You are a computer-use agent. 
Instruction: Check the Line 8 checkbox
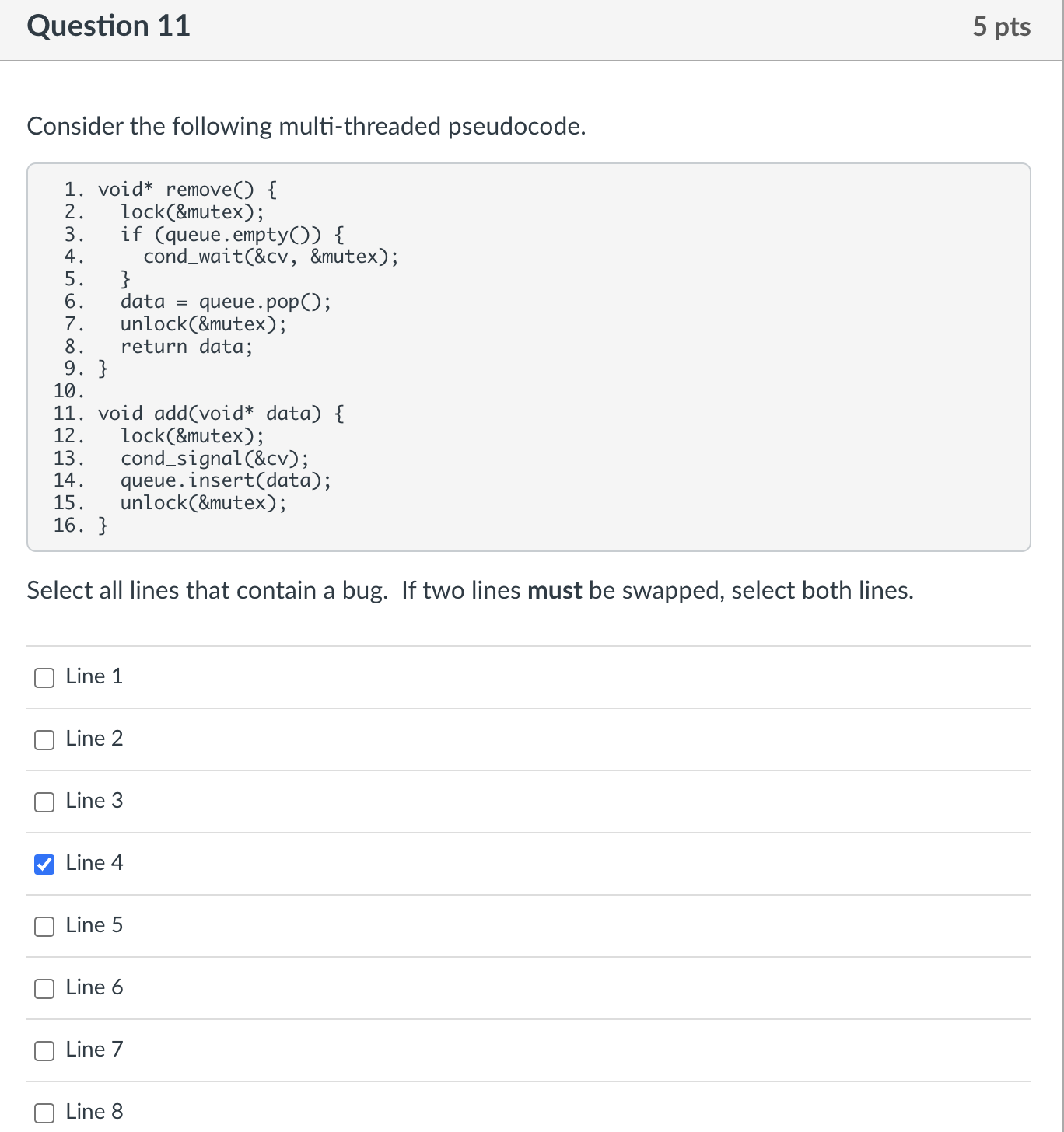click(44, 1113)
